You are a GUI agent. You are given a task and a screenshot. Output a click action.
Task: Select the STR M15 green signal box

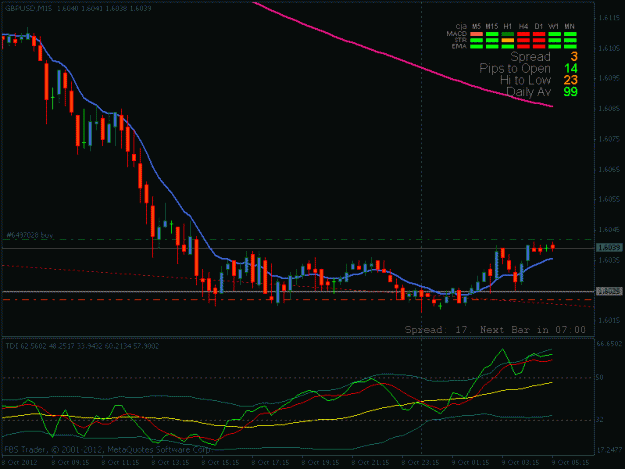click(492, 40)
